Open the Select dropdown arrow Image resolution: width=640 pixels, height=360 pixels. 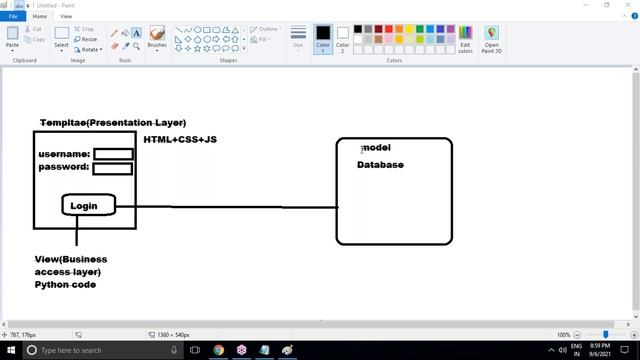pos(61,51)
